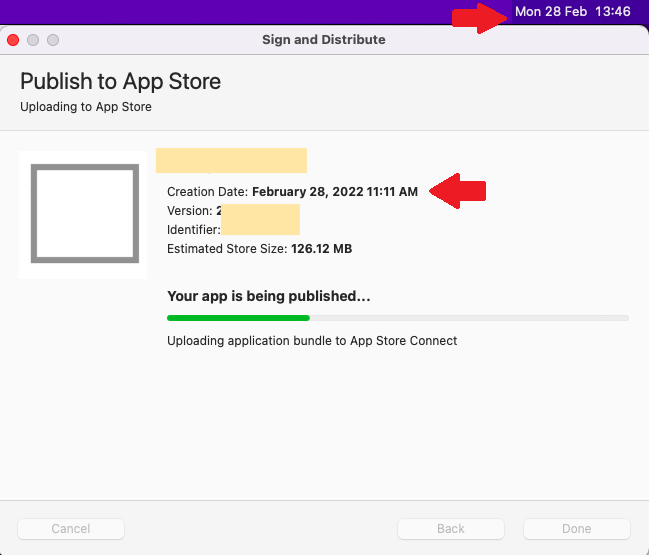
Task: Click the 'Sign and Distribute' window title
Action: coord(323,40)
